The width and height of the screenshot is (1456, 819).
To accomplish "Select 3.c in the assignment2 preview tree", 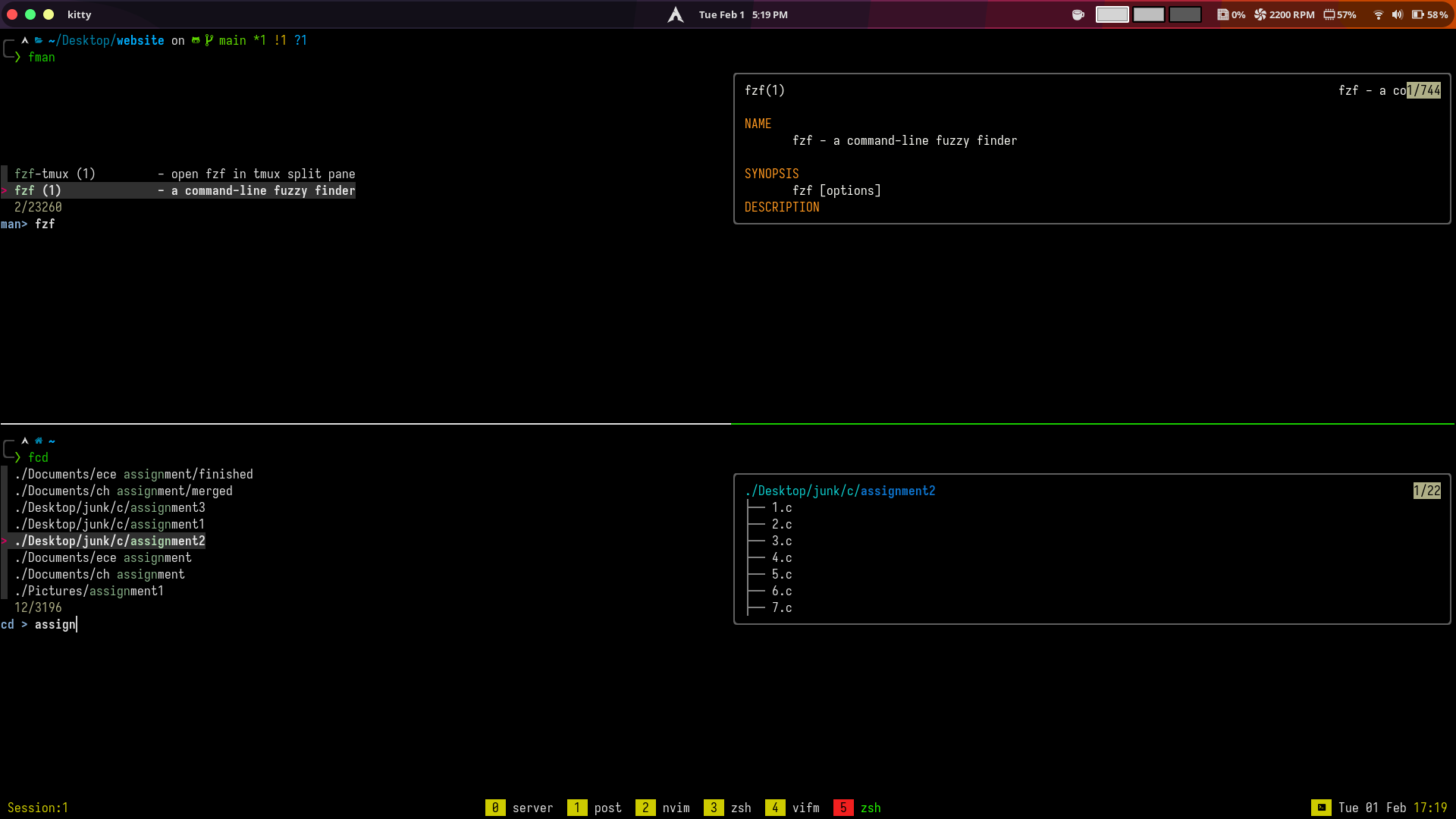I will tap(781, 541).
